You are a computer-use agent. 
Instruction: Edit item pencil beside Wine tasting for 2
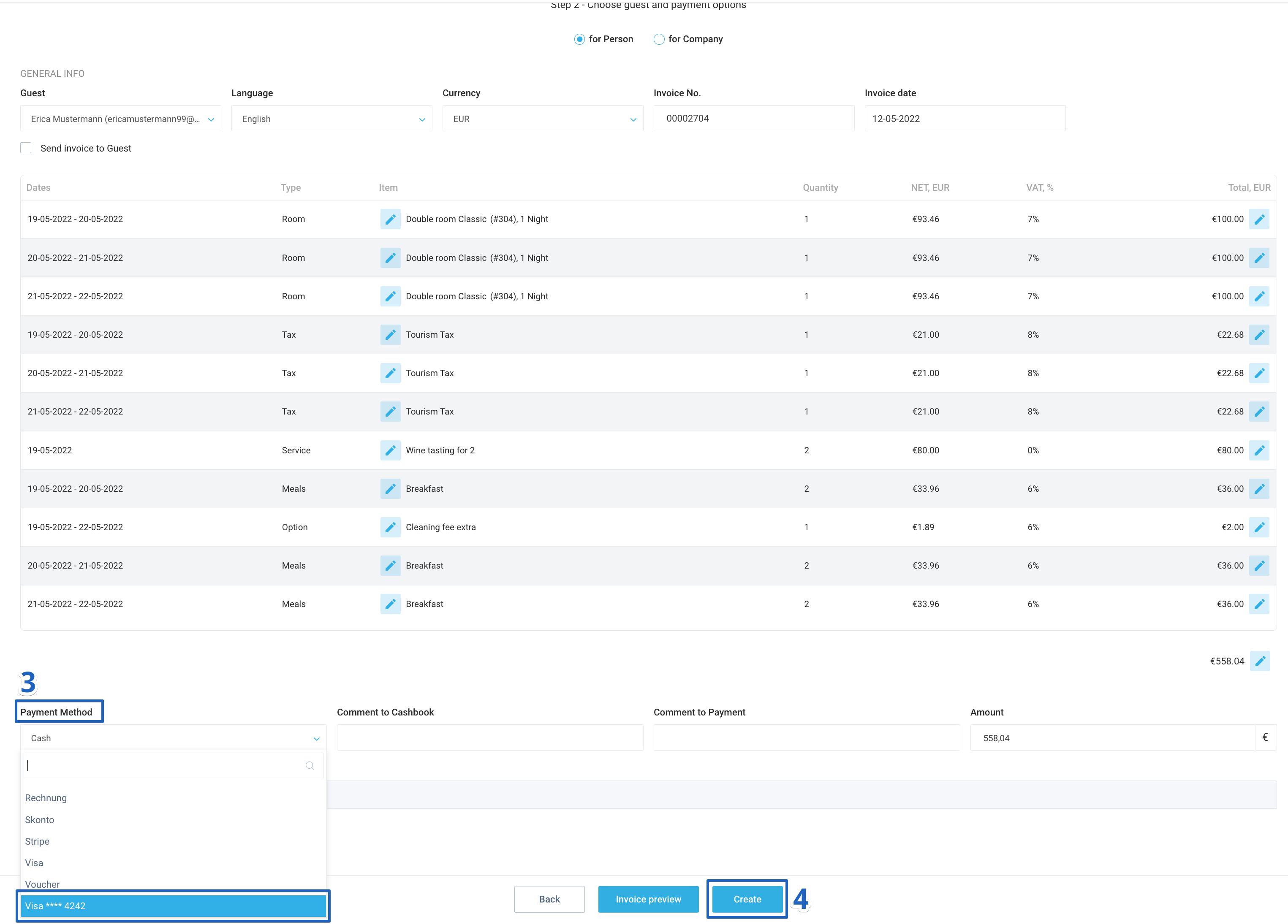(x=390, y=450)
